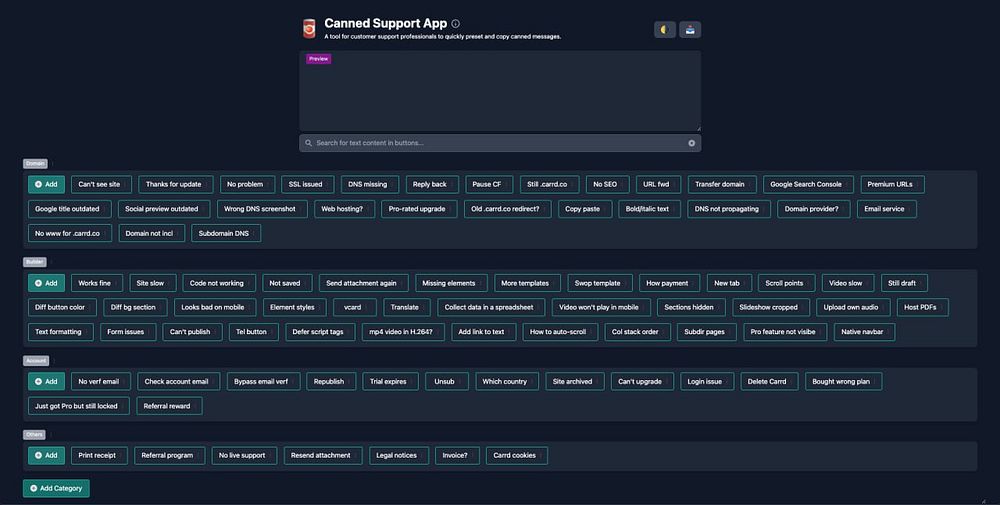This screenshot has width=1000, height=505.
Task: Choose the Thanks for update canned reply
Action: [176, 184]
